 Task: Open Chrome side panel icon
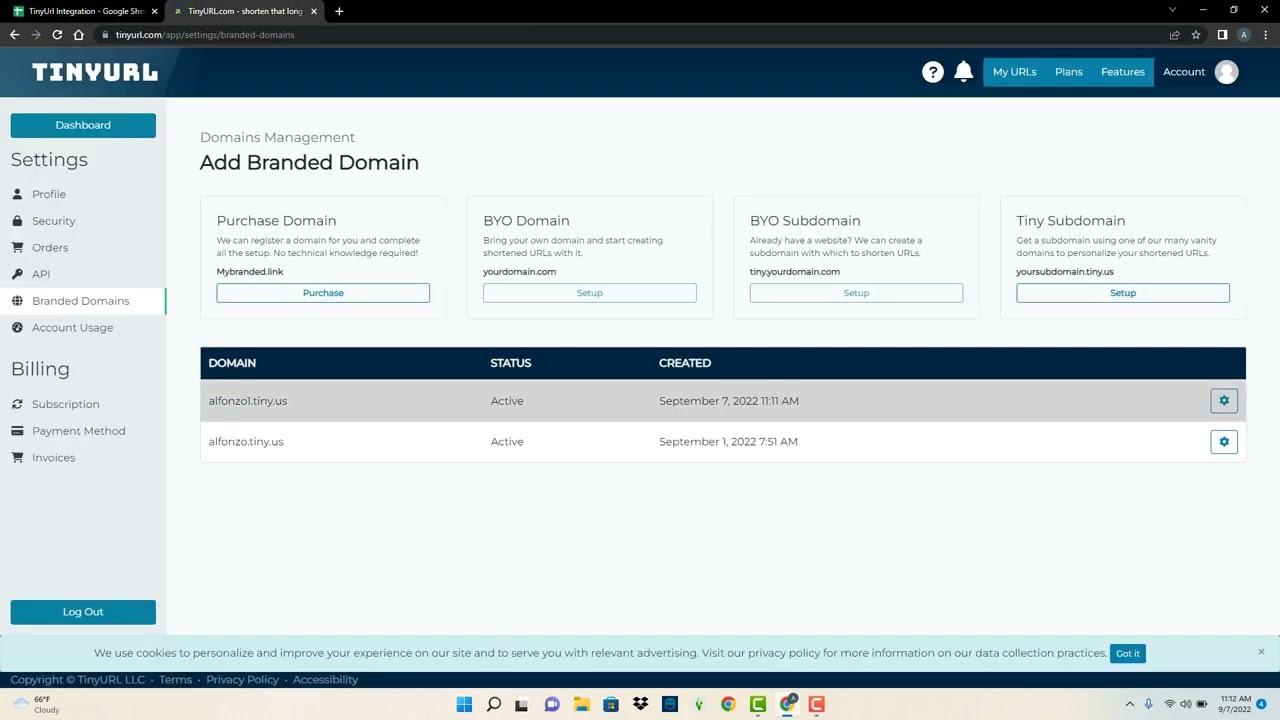pos(1222,35)
